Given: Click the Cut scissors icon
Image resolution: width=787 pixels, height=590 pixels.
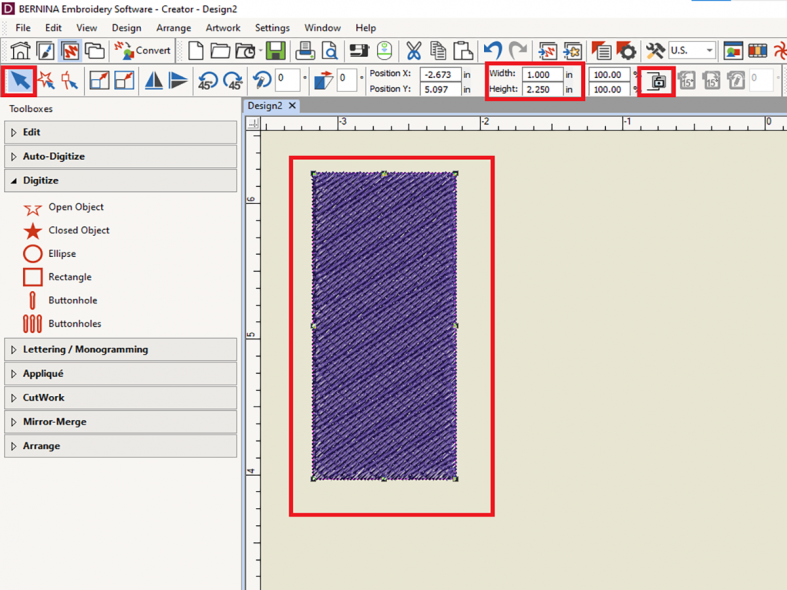Looking at the screenshot, I should [x=413, y=50].
